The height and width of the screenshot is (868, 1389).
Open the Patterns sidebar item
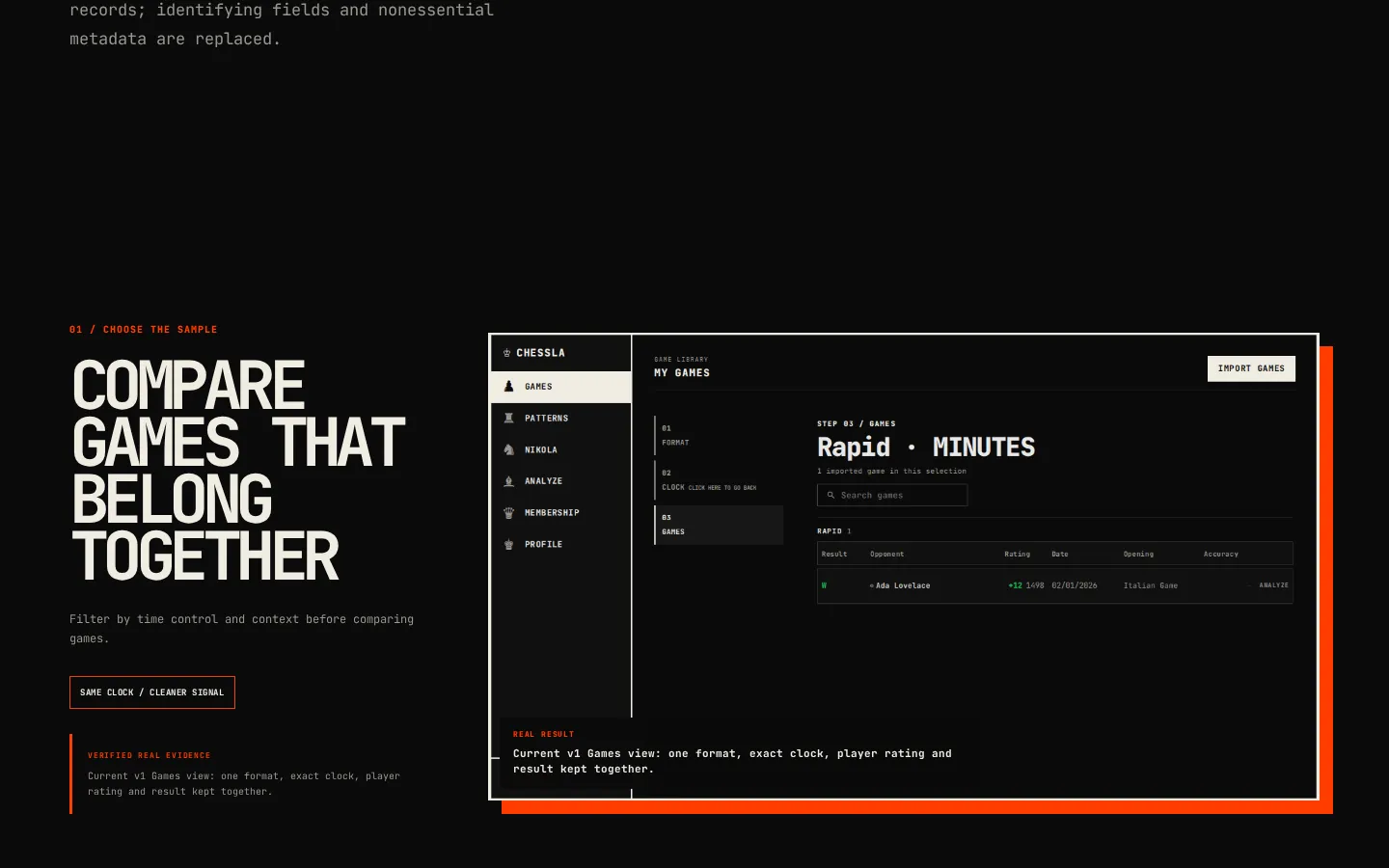tap(560, 419)
